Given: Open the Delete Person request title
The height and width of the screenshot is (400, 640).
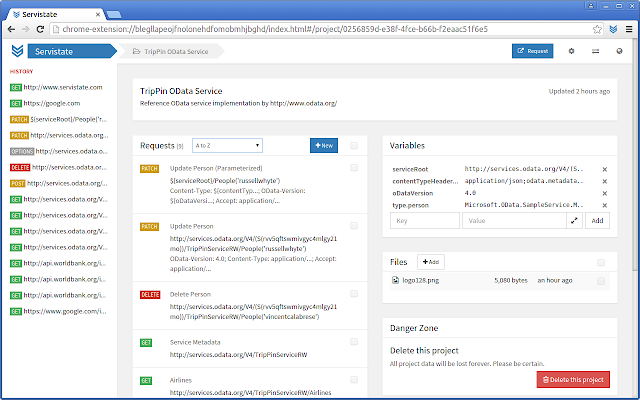Looking at the screenshot, I should (190, 294).
